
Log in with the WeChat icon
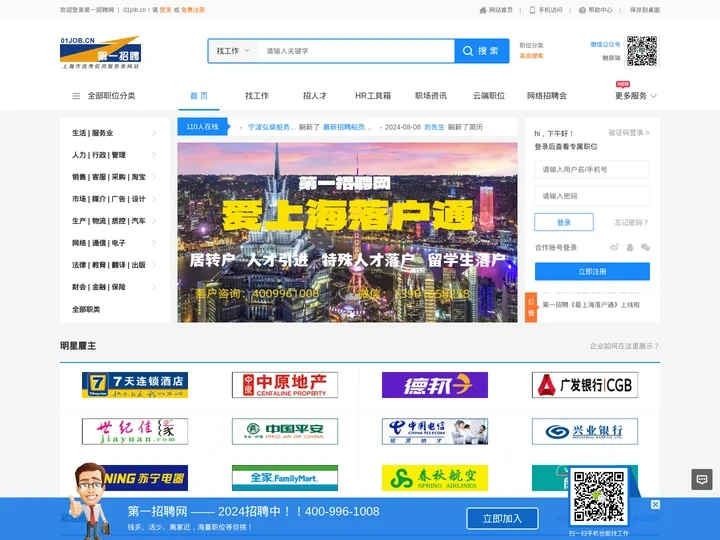coord(645,248)
